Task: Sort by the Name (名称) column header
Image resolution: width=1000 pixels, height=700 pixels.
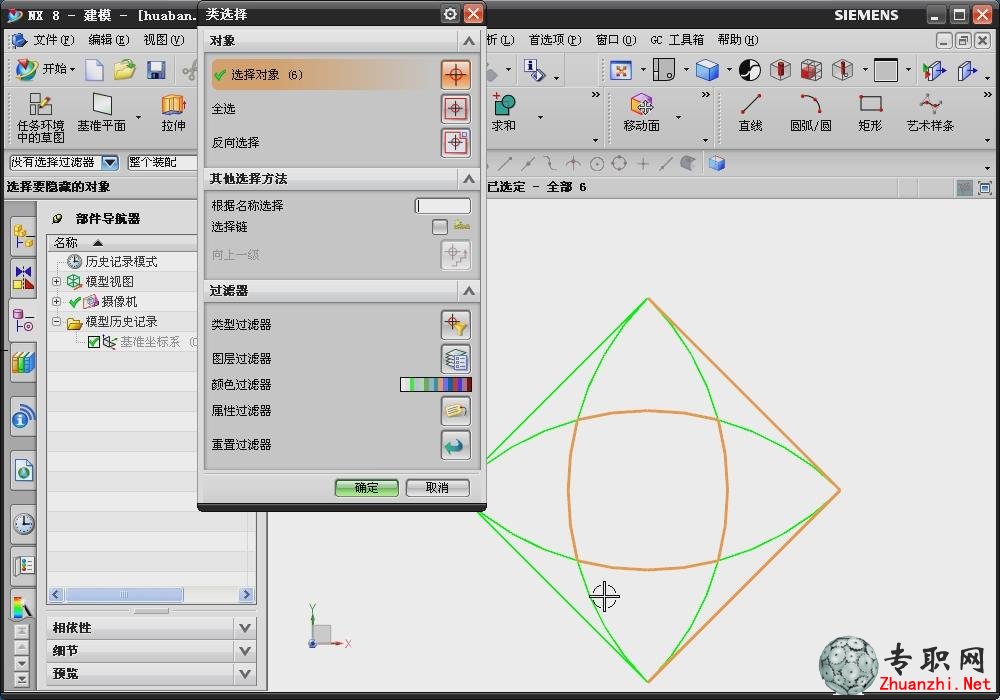Action: [122, 243]
